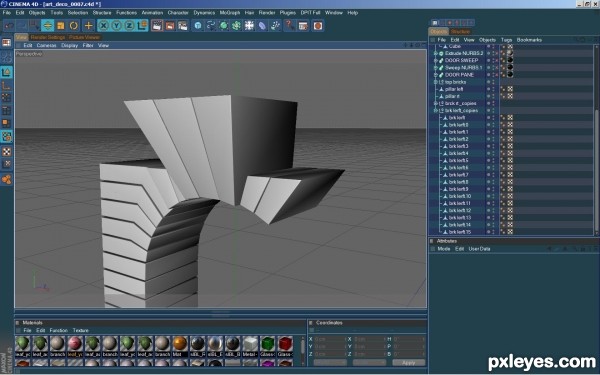Click the blue deformer capsule icon
The height and width of the screenshot is (375, 600).
262,26
